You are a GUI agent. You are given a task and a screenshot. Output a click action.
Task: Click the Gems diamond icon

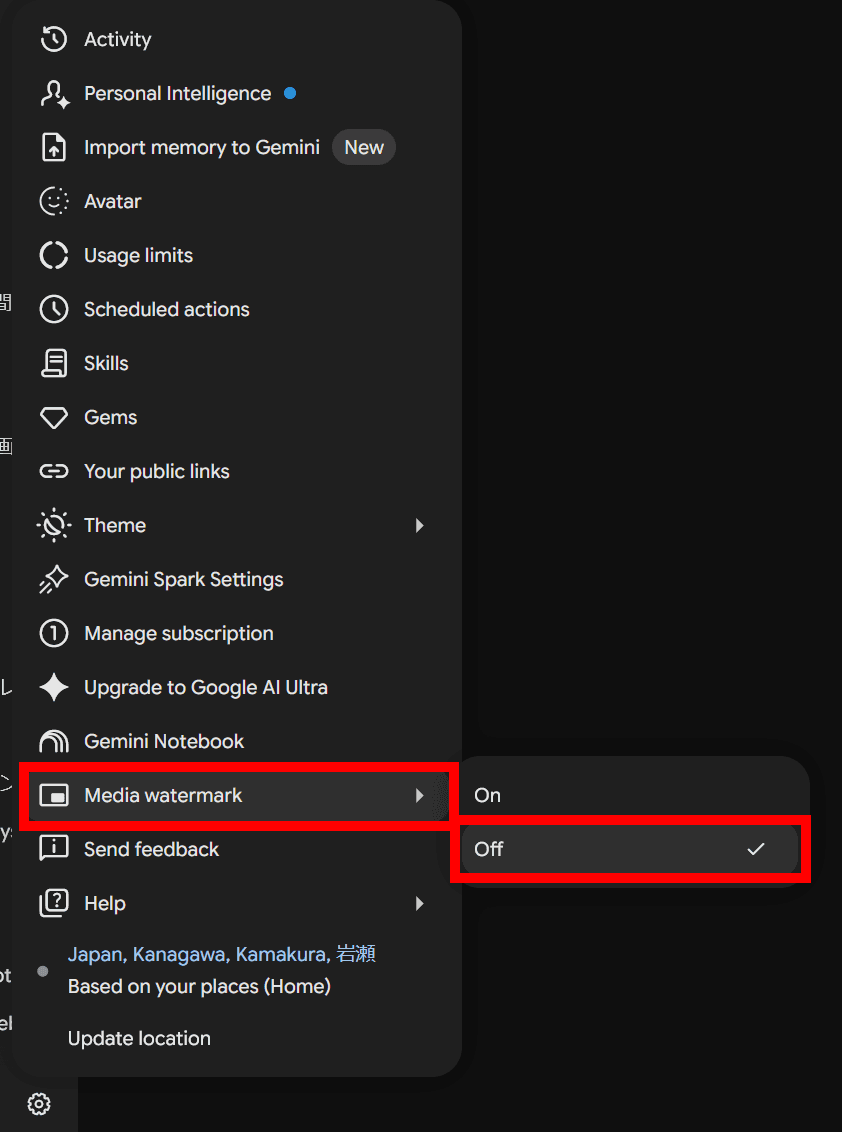pos(54,418)
